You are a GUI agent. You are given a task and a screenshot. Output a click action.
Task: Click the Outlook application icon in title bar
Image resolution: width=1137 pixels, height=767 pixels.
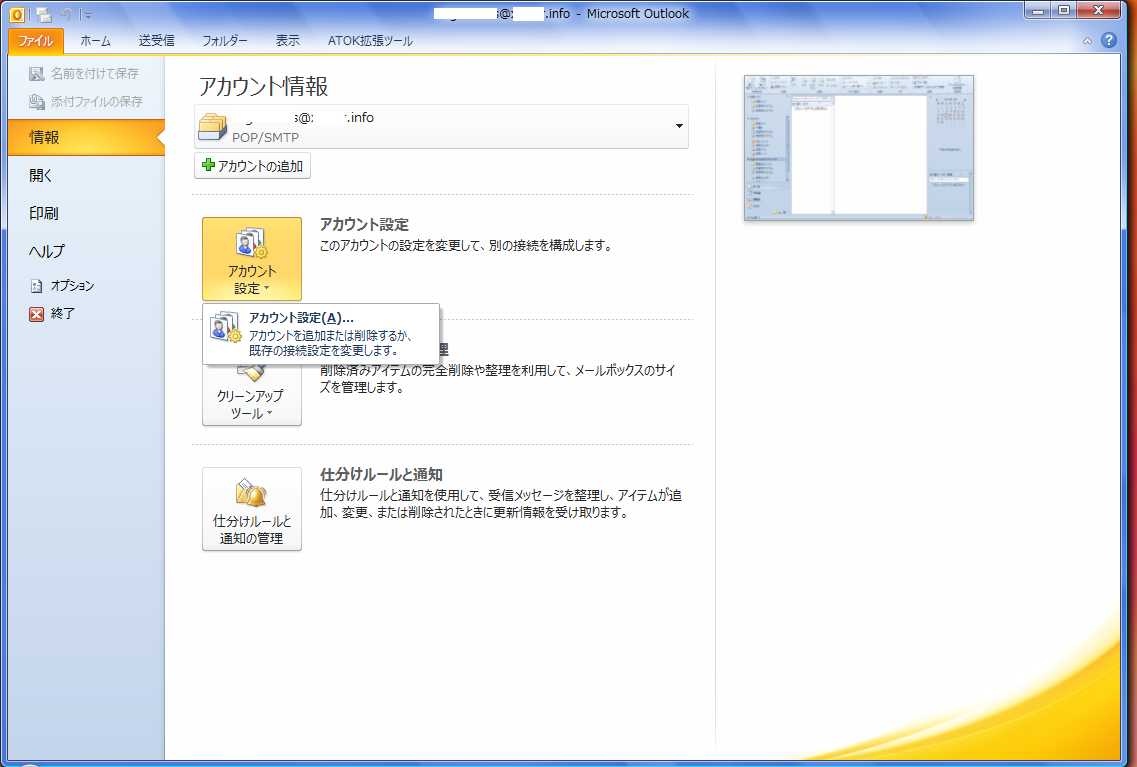pyautogui.click(x=17, y=14)
